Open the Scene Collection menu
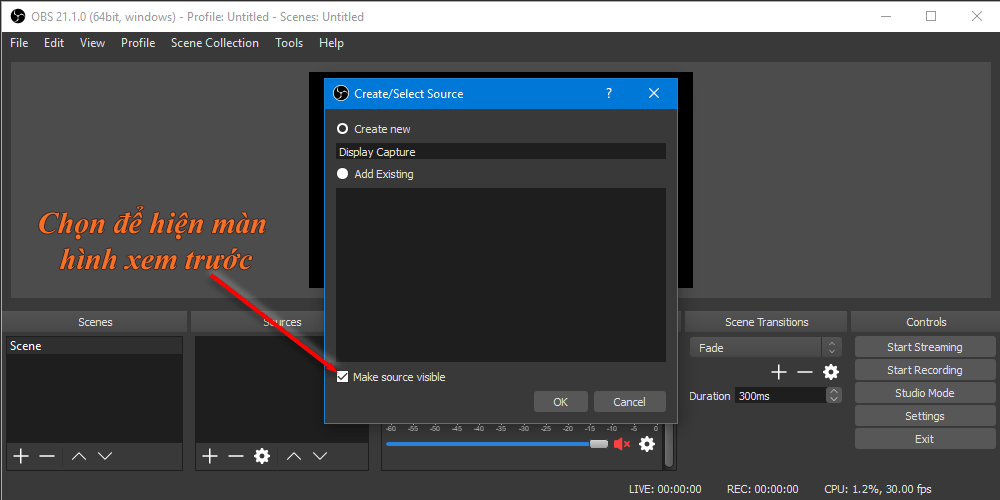 [214, 43]
